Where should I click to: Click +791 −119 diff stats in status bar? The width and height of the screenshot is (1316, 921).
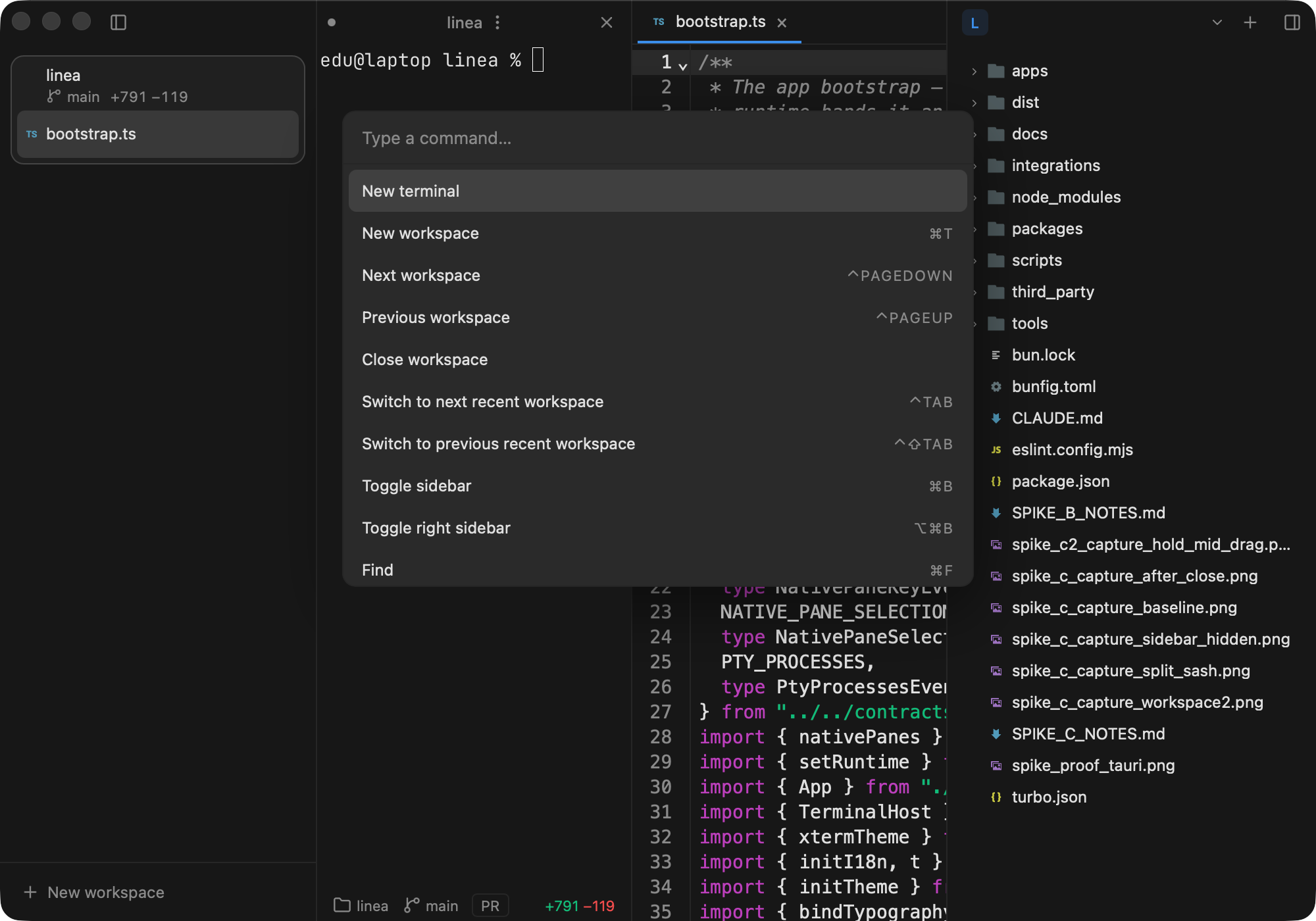pos(580,906)
